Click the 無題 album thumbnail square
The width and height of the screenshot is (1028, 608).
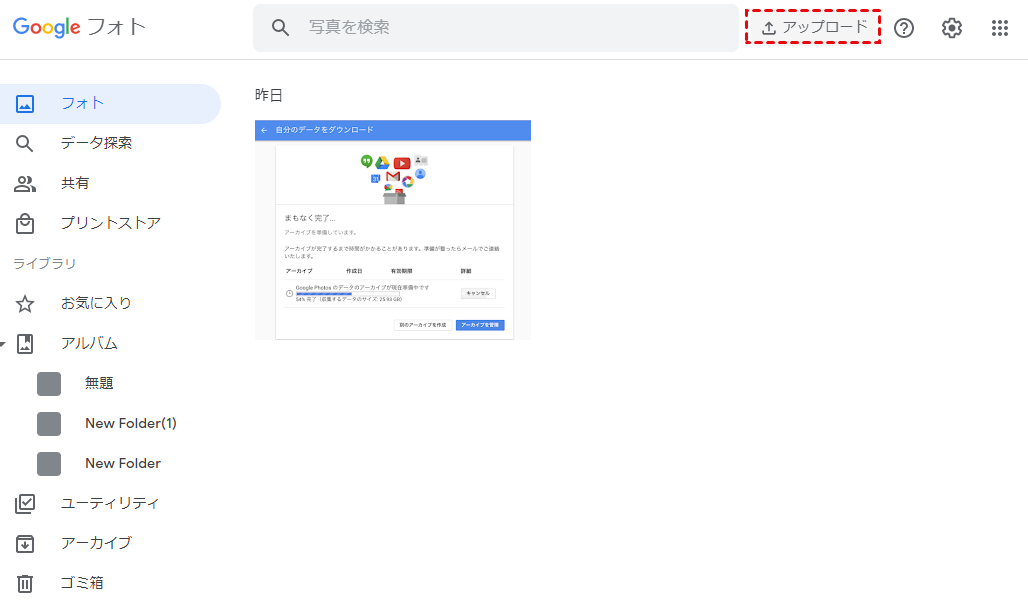point(49,384)
